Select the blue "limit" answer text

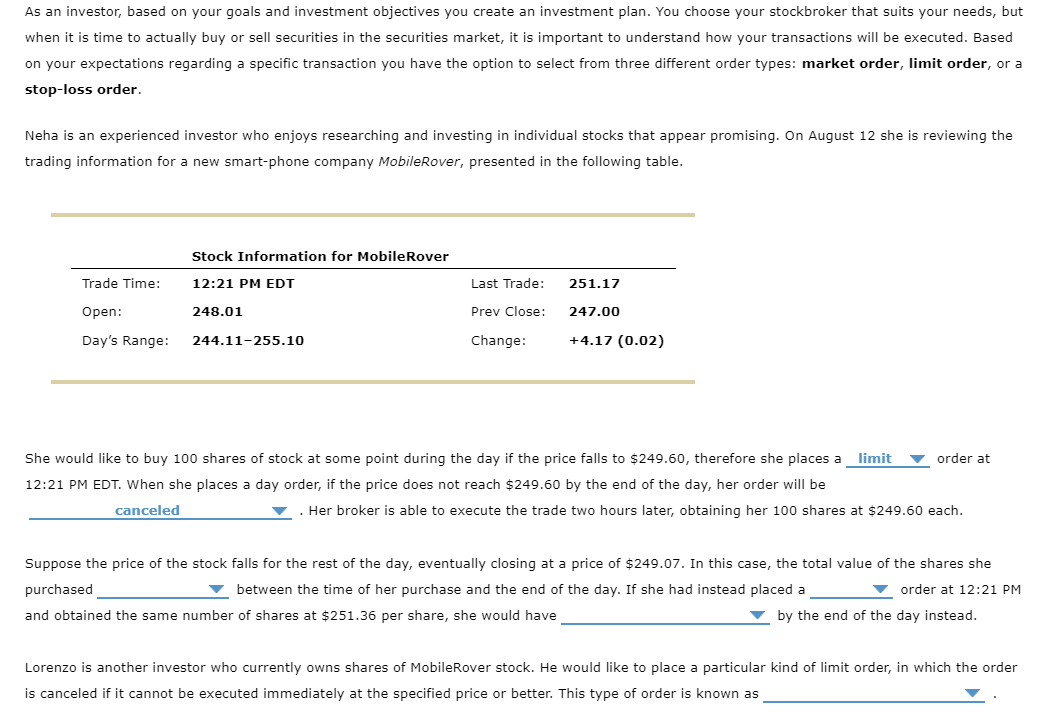tap(877, 458)
